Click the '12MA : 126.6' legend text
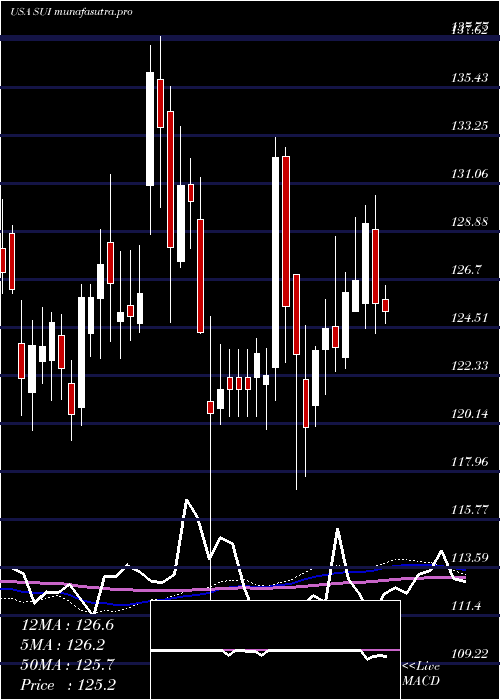The width and height of the screenshot is (500, 700). [x=67, y=625]
